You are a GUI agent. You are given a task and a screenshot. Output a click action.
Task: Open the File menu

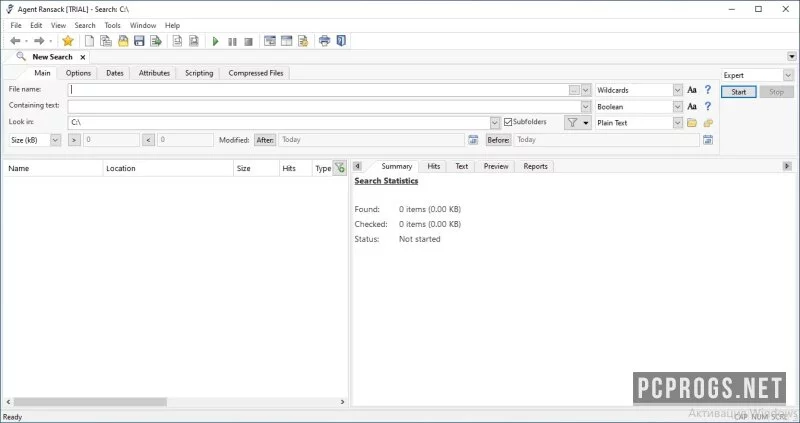click(x=16, y=25)
